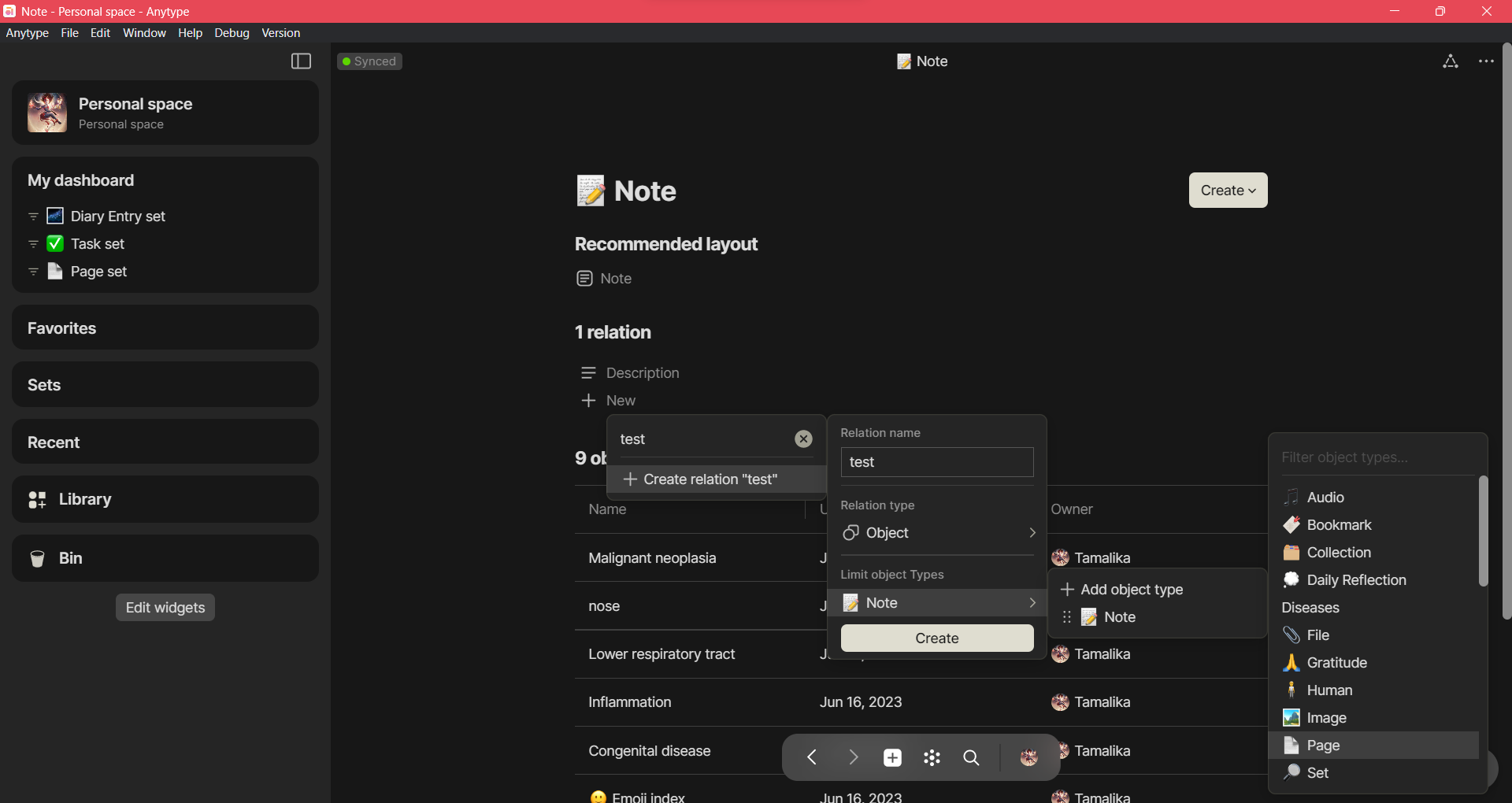The image size is (1512, 803).
Task: Go back using the navigation bar left arrow
Action: point(812,757)
